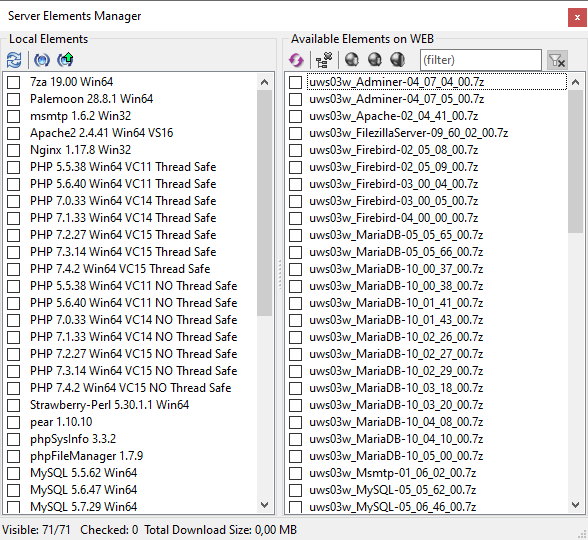This screenshot has height=540, width=588.
Task: Tick the uws03w_FilezillaServer-09_60_02_00.7z checkbox
Action: click(x=296, y=133)
